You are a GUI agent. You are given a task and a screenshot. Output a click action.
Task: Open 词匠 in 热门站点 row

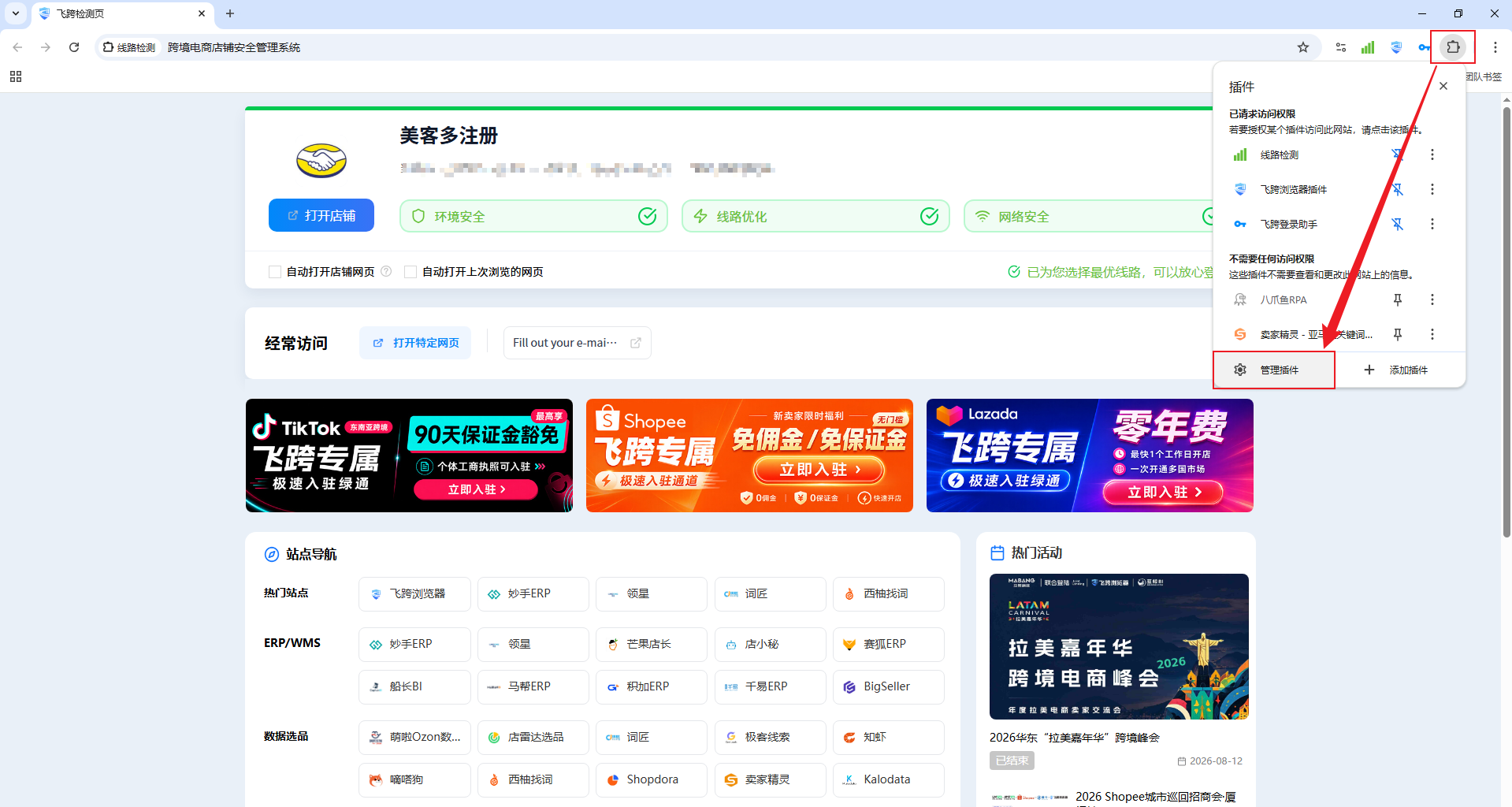click(x=770, y=594)
